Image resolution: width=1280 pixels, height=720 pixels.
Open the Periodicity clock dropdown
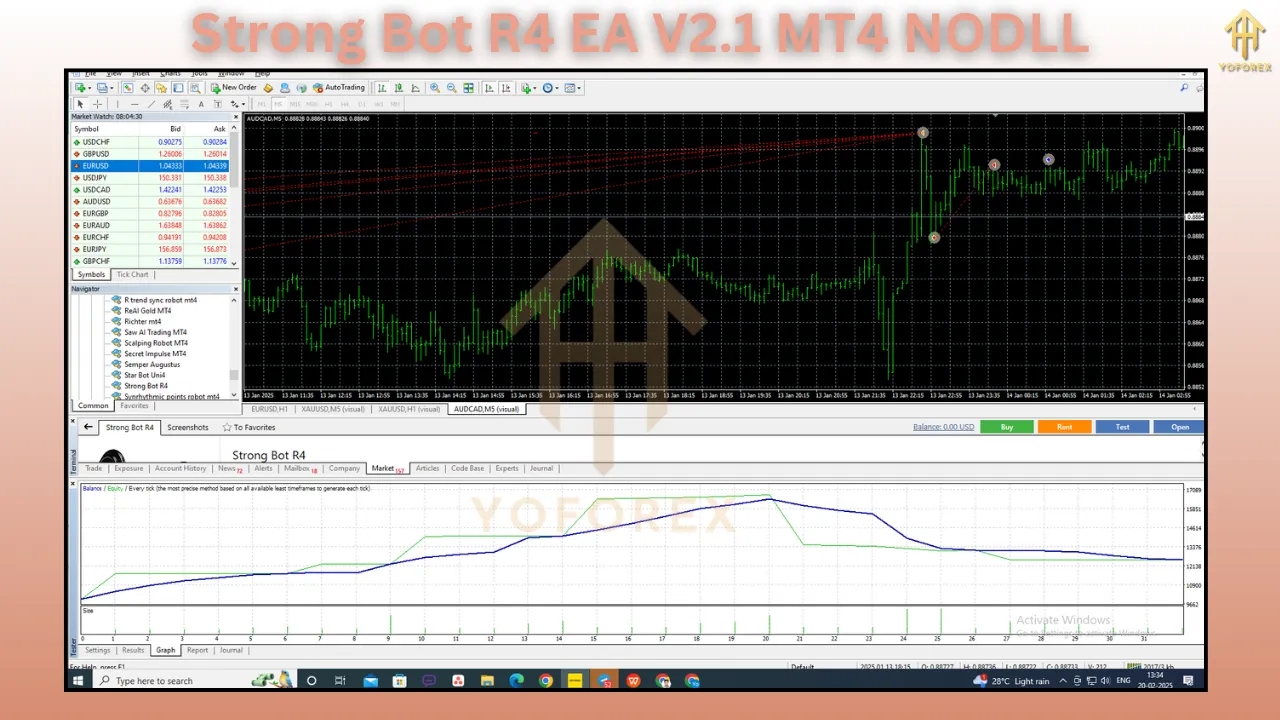click(x=550, y=88)
